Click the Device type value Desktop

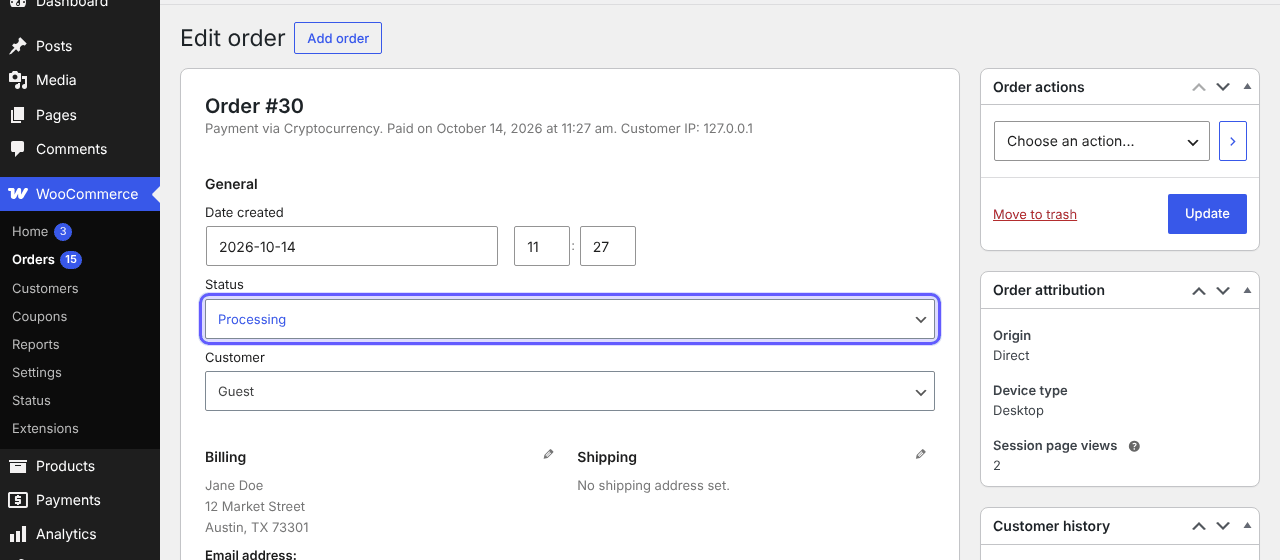pos(1018,410)
